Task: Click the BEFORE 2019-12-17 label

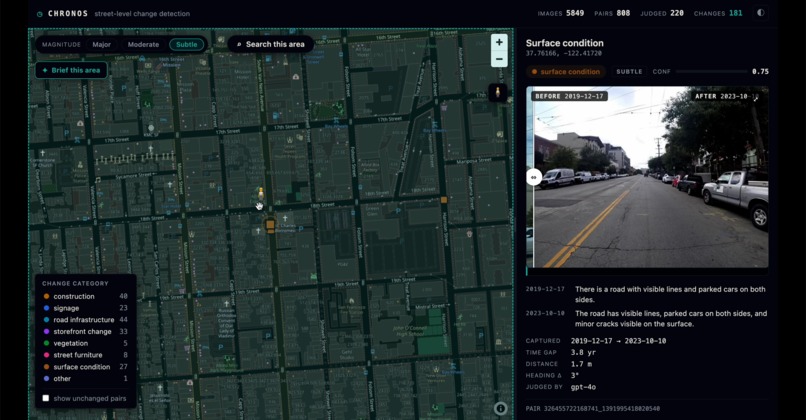Action: 570,96
